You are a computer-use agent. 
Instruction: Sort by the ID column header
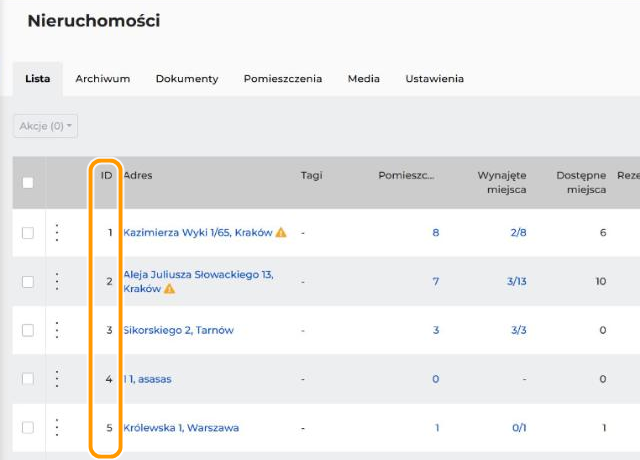click(106, 176)
